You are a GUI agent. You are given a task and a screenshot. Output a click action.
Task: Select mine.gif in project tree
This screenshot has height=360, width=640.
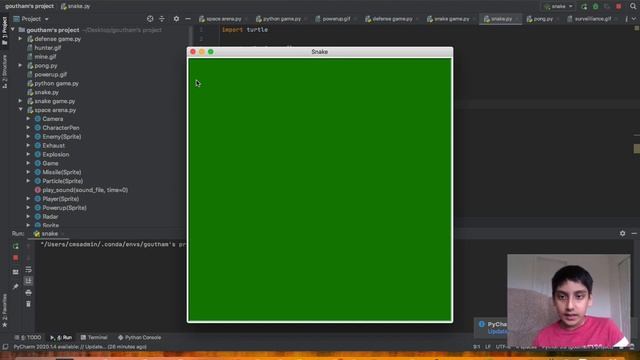[45, 57]
